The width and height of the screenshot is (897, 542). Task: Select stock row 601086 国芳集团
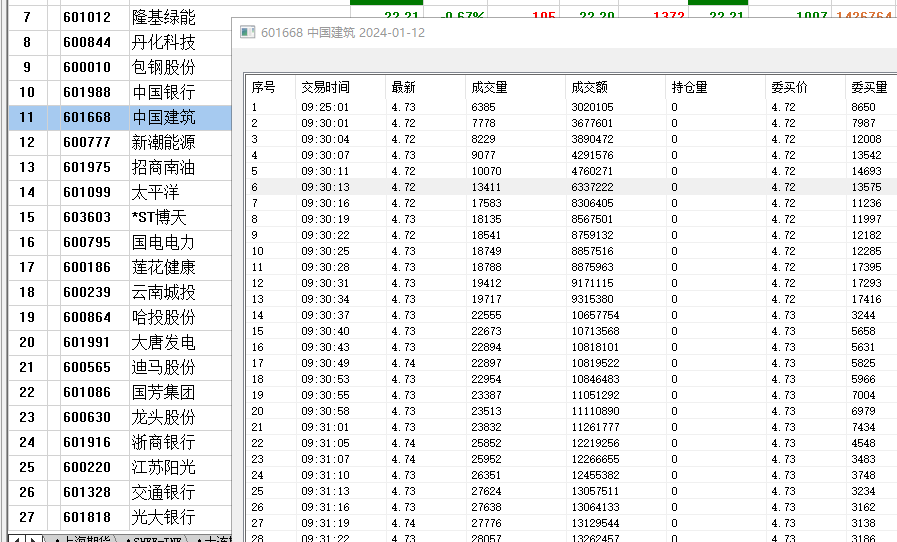(120, 392)
